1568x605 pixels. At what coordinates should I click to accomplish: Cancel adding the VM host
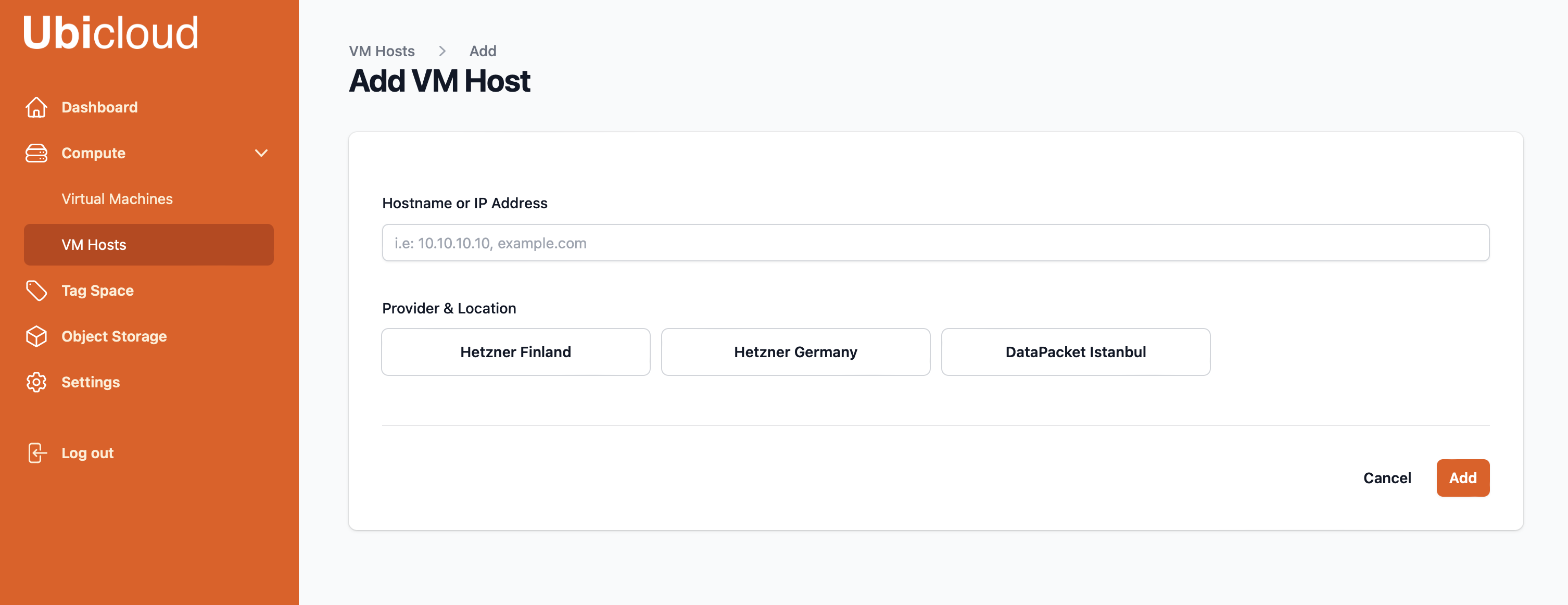(1387, 478)
